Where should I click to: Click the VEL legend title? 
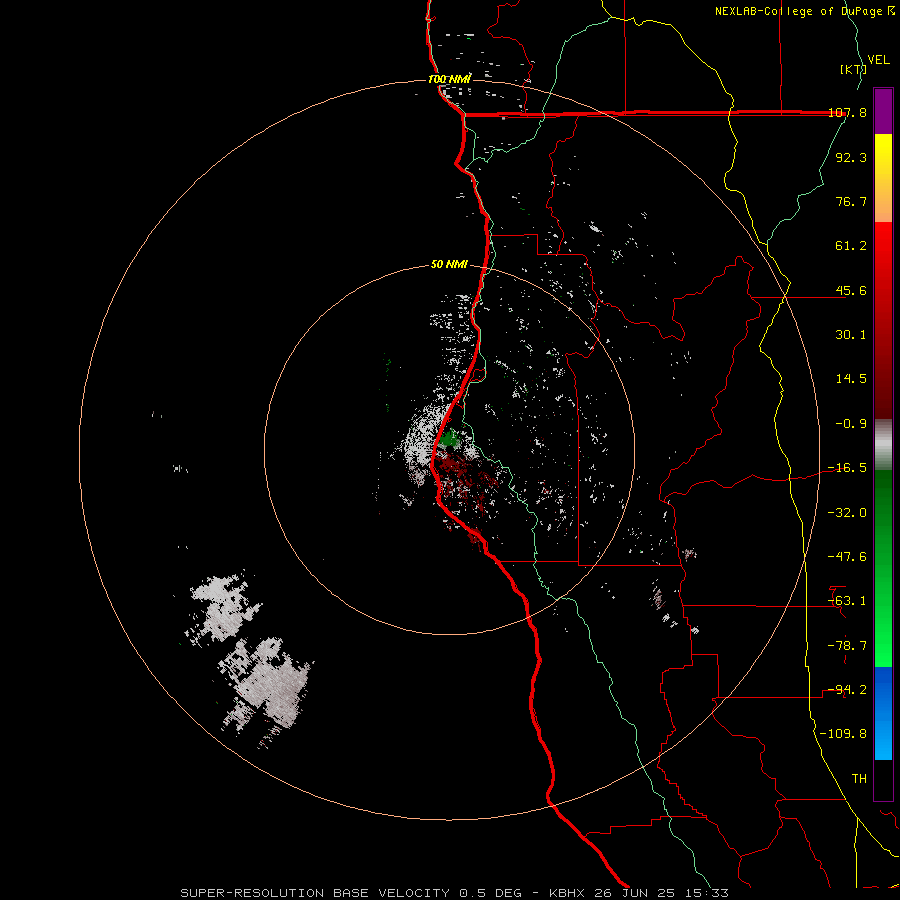(879, 60)
